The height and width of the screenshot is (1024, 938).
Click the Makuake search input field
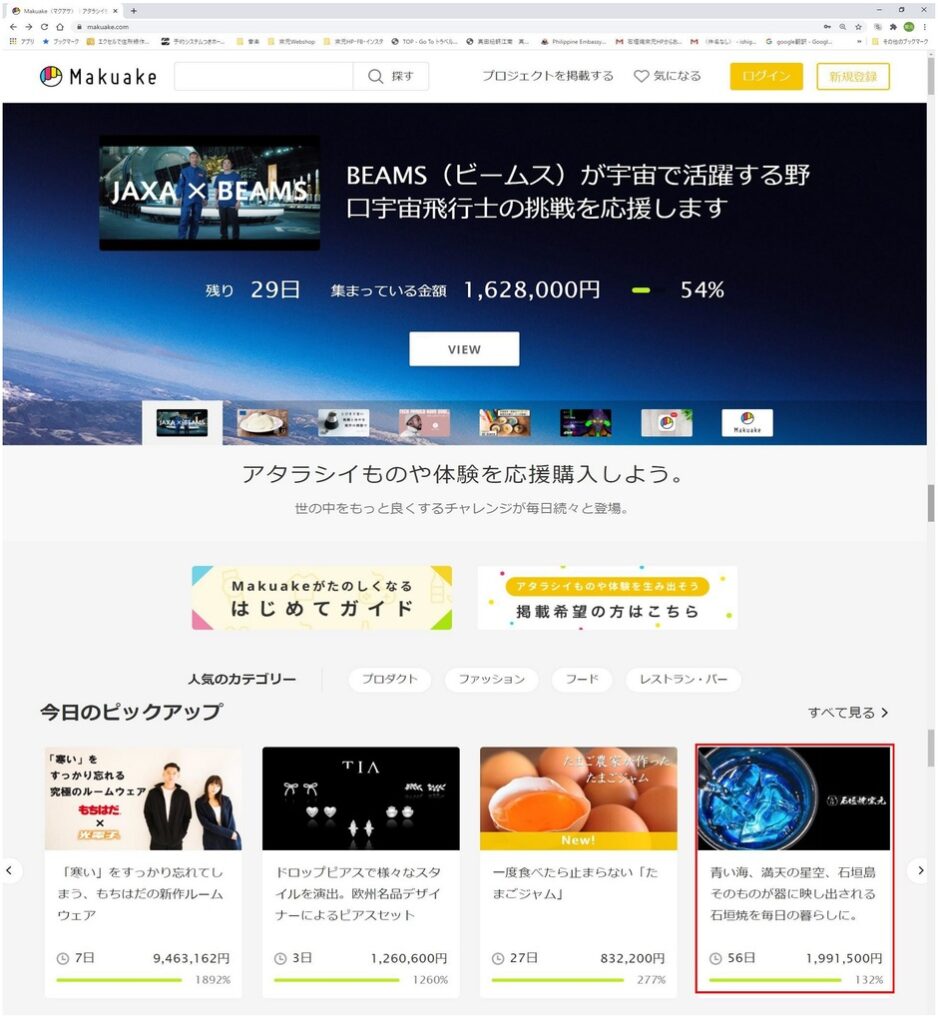[x=263, y=76]
